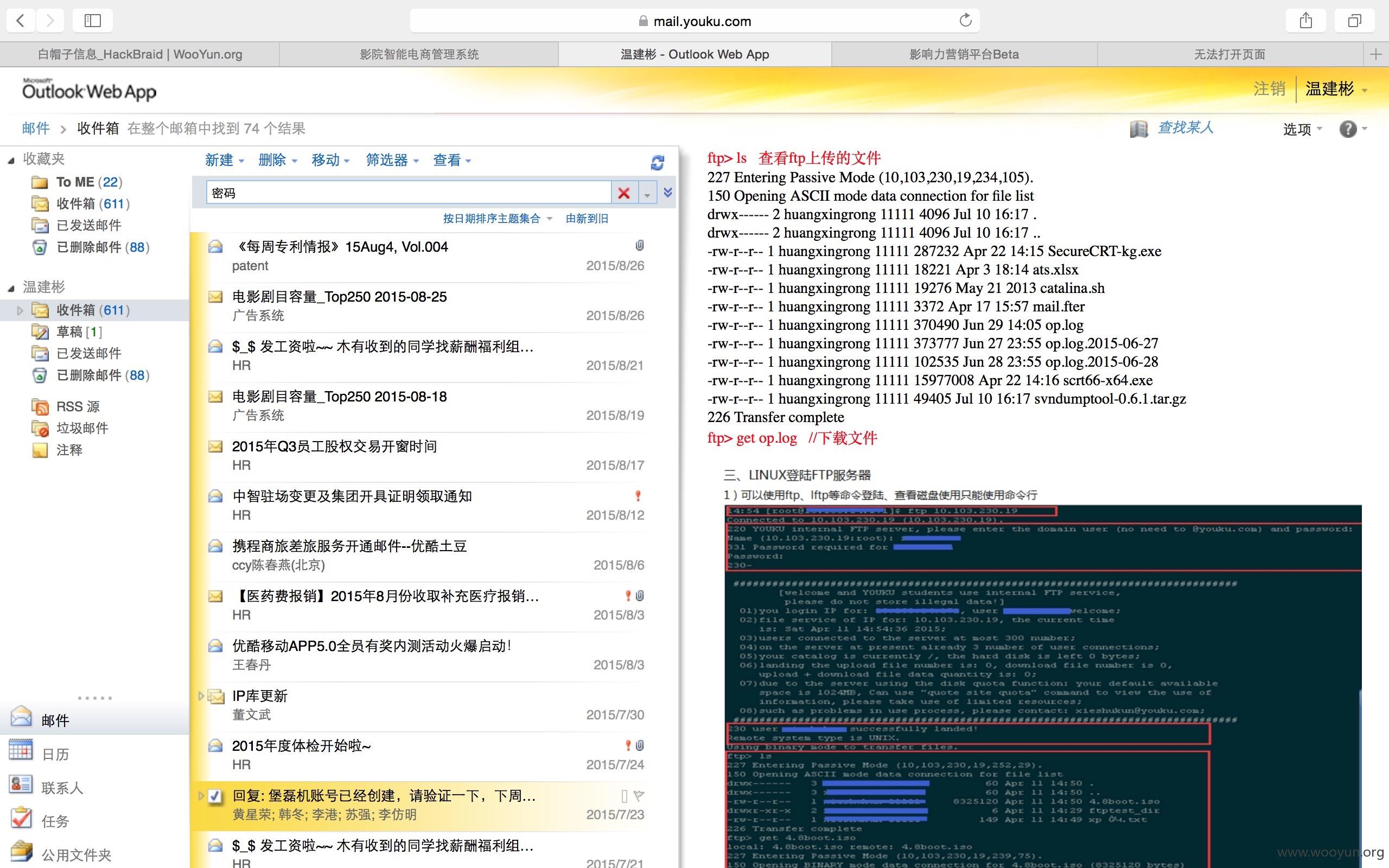1389x868 pixels.
Task: Switch to the 影院智能电商管理系统 tab
Action: click(x=419, y=55)
